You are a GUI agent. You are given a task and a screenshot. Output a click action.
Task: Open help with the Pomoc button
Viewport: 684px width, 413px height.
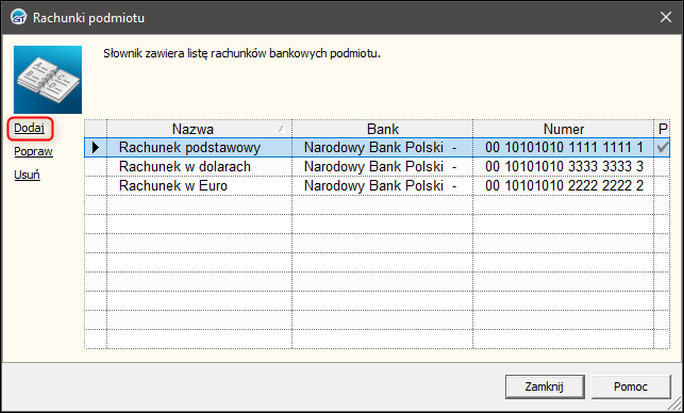[630, 386]
